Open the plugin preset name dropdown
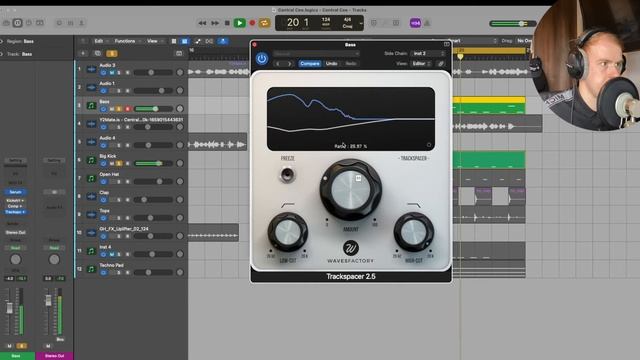 [316, 53]
